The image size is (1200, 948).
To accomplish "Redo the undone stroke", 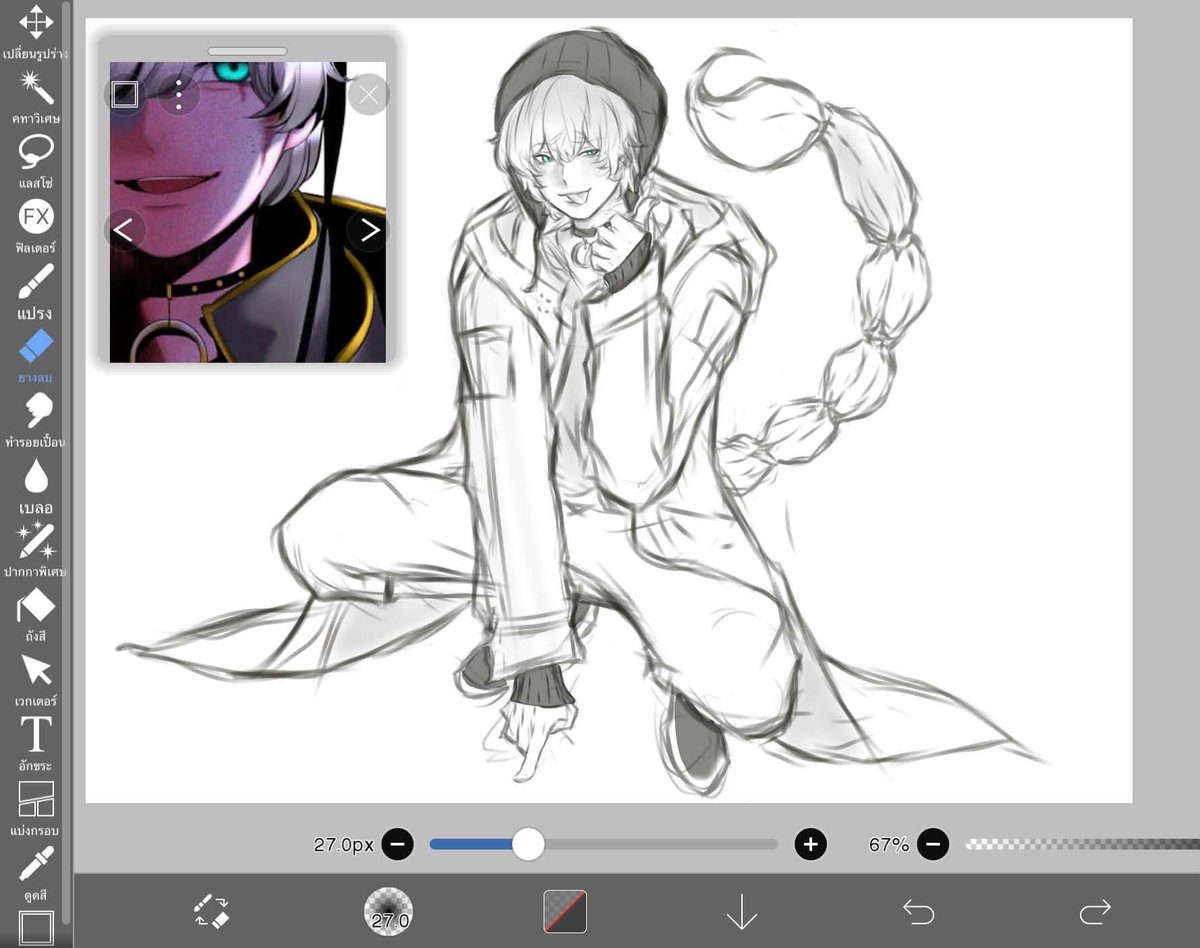I will (1095, 911).
